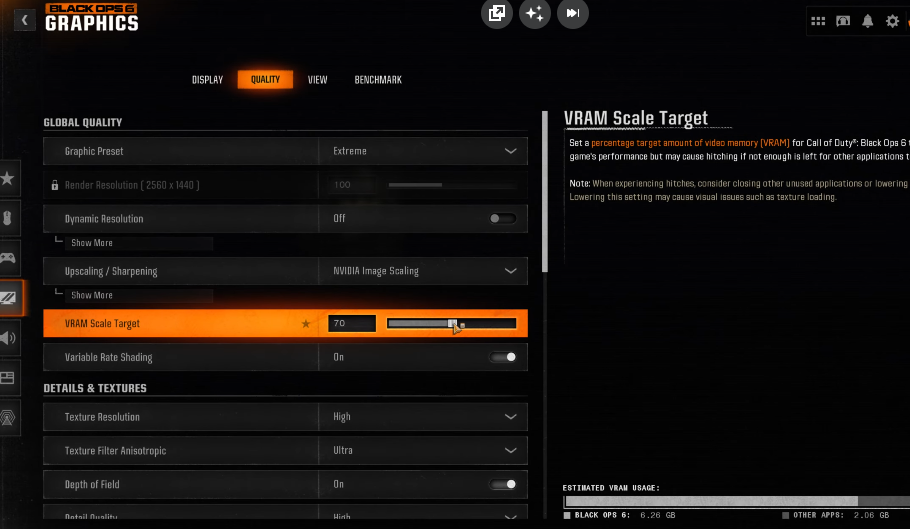Image resolution: width=910 pixels, height=529 pixels.
Task: Open the apps grid menu icon
Action: coord(818,21)
